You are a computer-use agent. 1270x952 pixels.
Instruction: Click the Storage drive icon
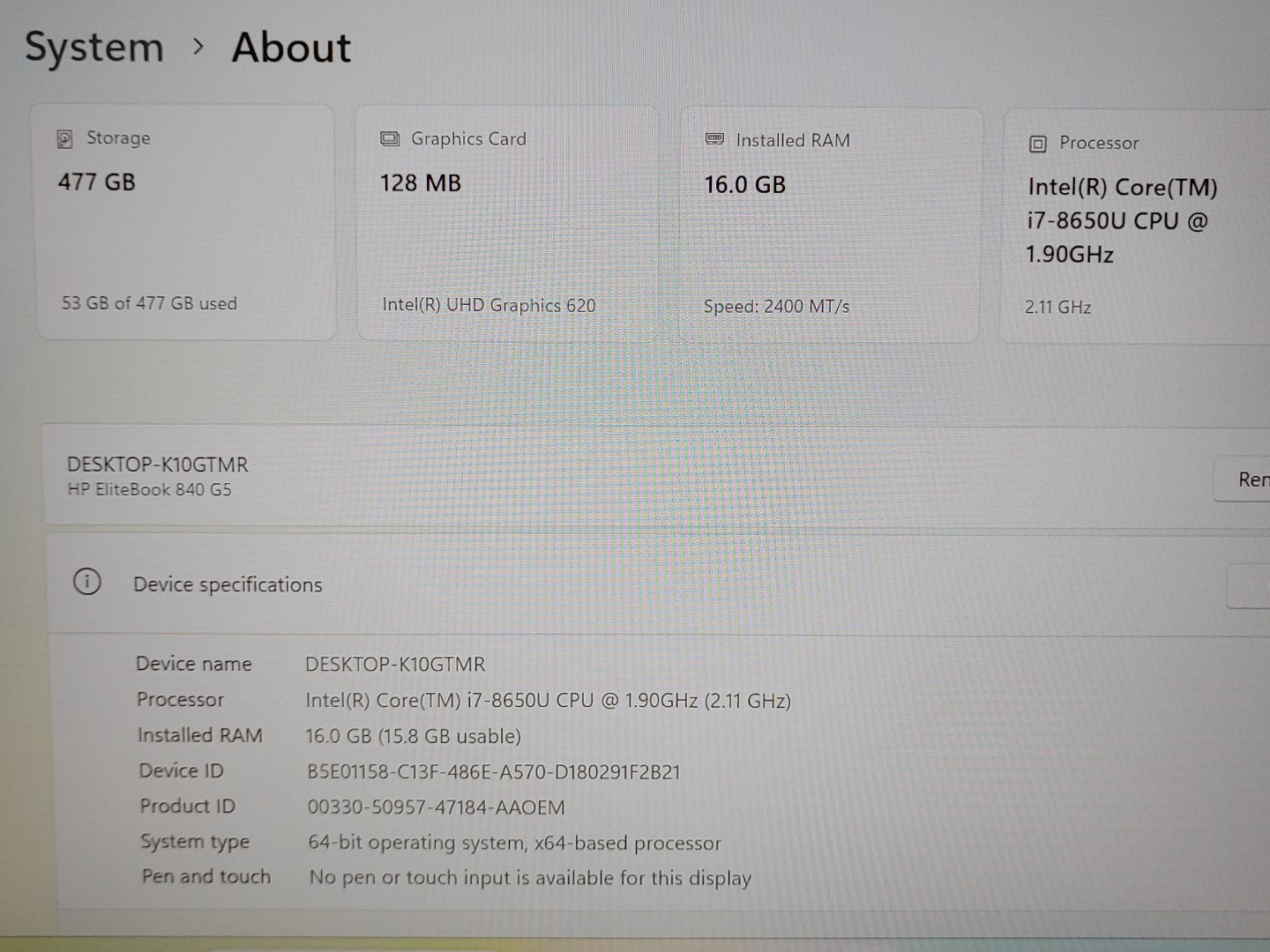(64, 138)
